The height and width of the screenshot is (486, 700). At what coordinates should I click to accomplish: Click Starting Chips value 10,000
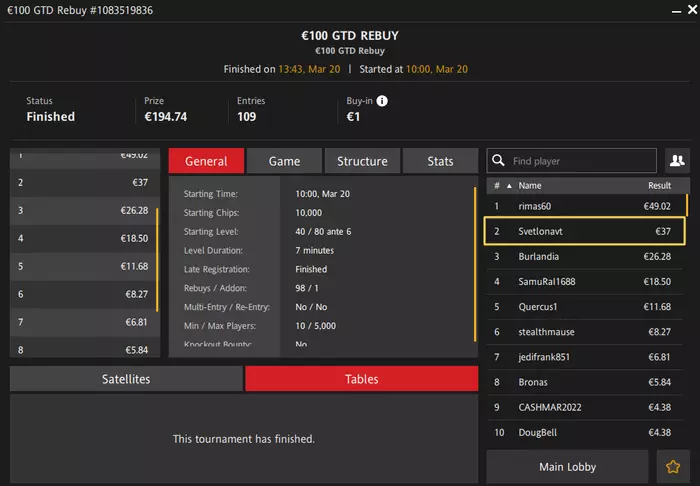click(308, 213)
